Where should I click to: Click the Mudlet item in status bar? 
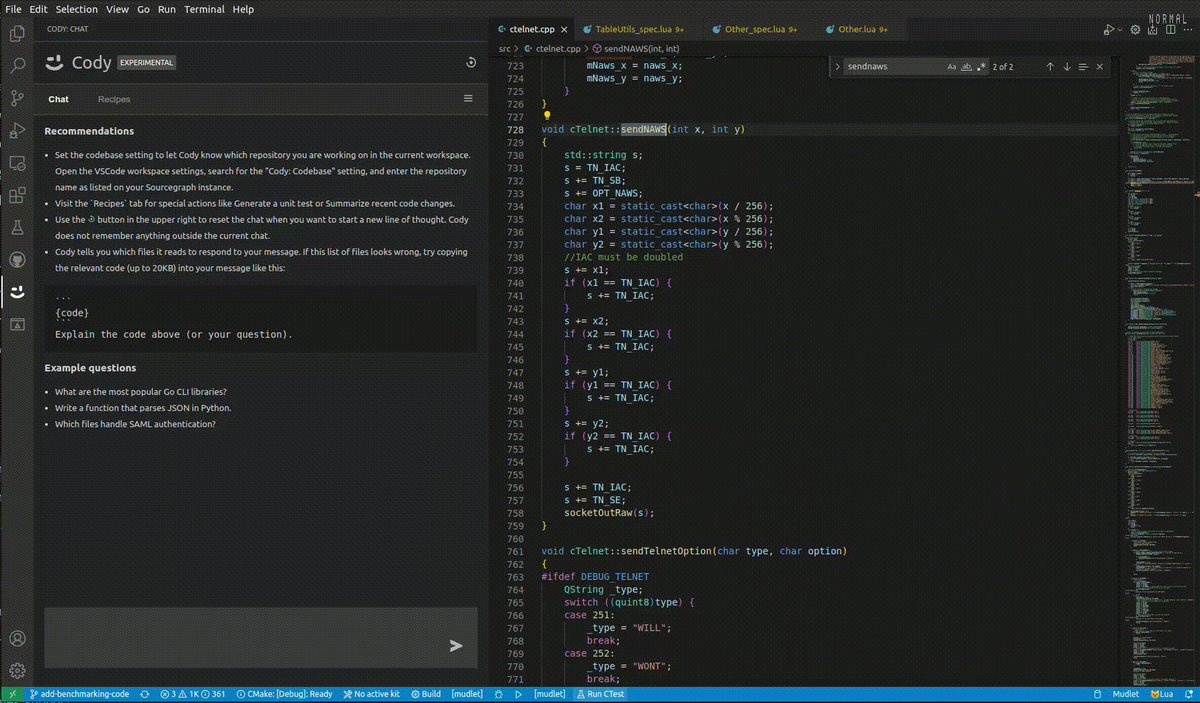click(1126, 694)
